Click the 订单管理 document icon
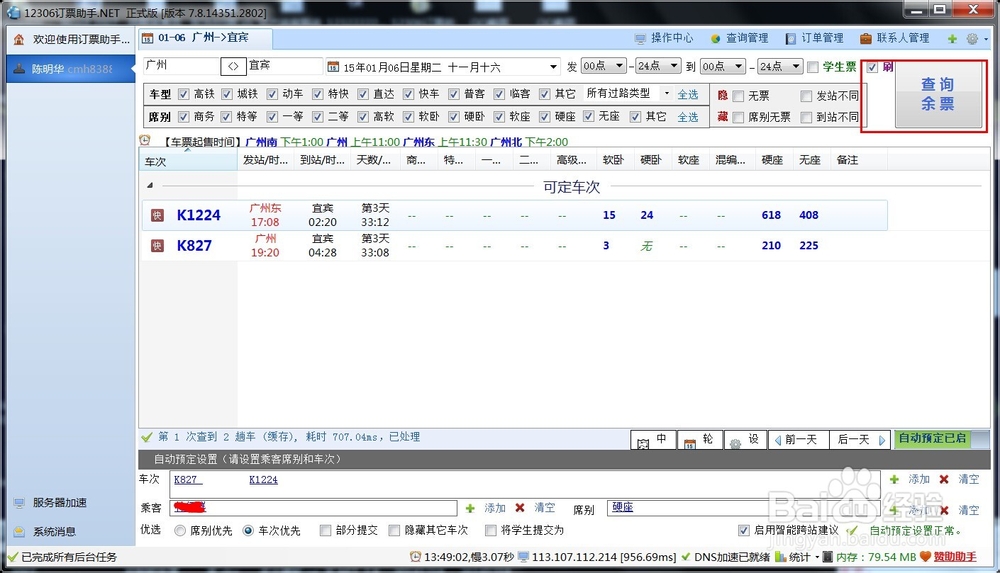The height and width of the screenshot is (573, 1000). 791,39
